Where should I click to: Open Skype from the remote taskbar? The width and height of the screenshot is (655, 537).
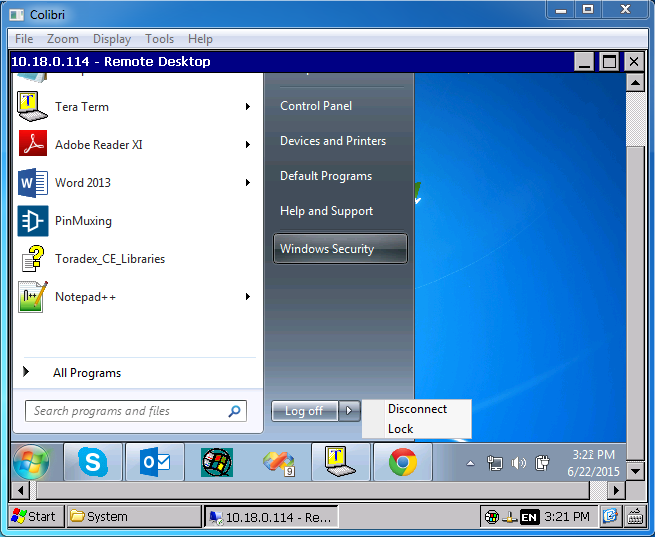click(93, 462)
